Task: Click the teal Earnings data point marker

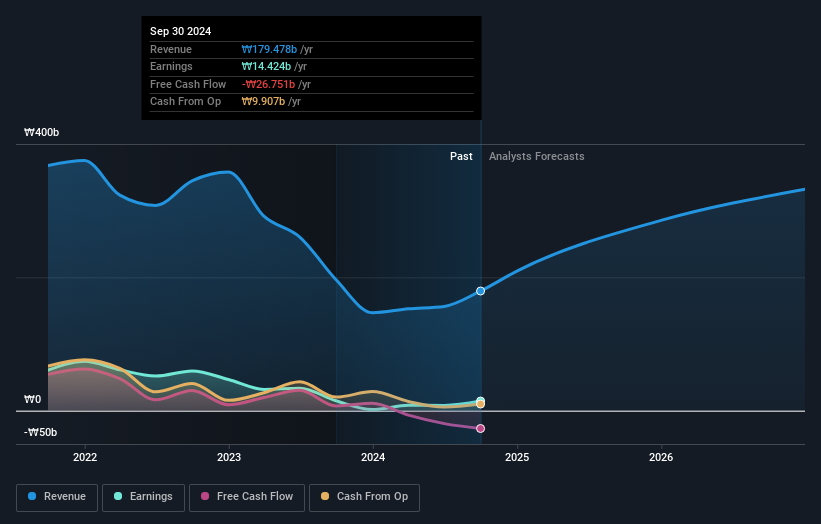Action: (x=480, y=401)
